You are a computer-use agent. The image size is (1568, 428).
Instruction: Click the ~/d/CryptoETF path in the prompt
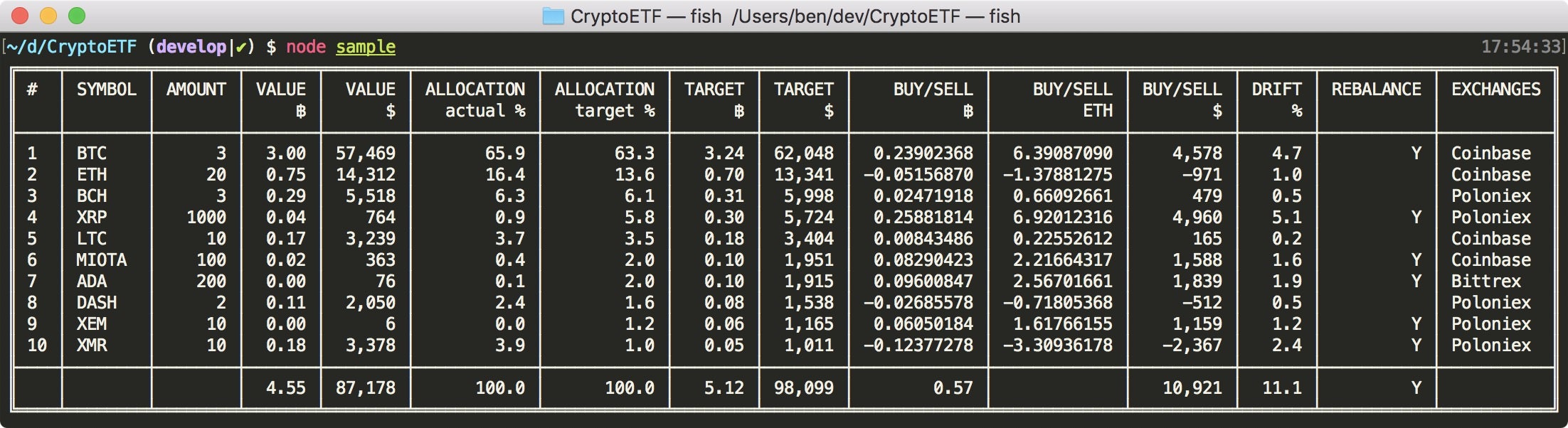point(71,47)
